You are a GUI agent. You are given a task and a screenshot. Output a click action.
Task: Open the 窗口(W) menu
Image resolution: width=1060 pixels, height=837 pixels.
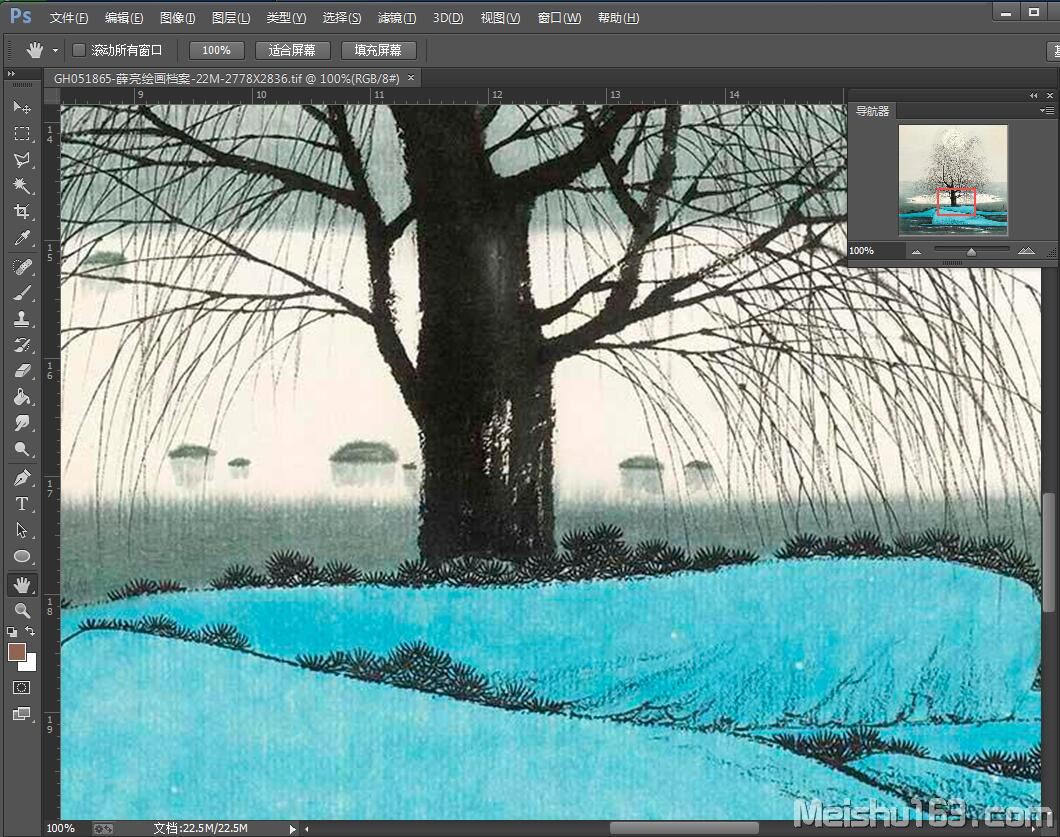pos(559,18)
